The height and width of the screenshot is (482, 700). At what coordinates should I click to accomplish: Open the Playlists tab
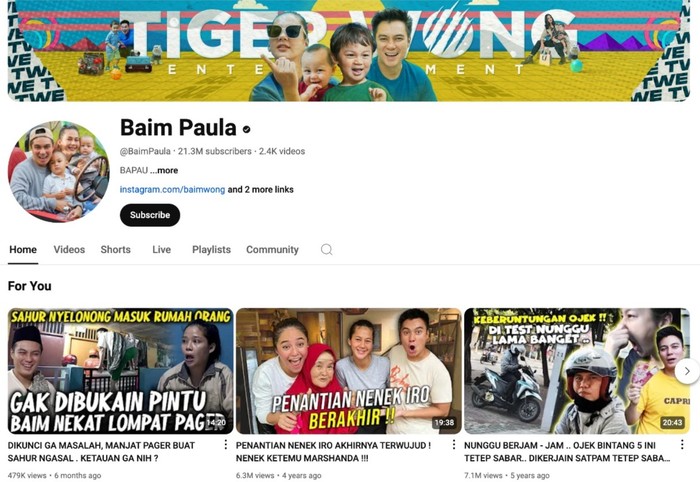tap(211, 250)
